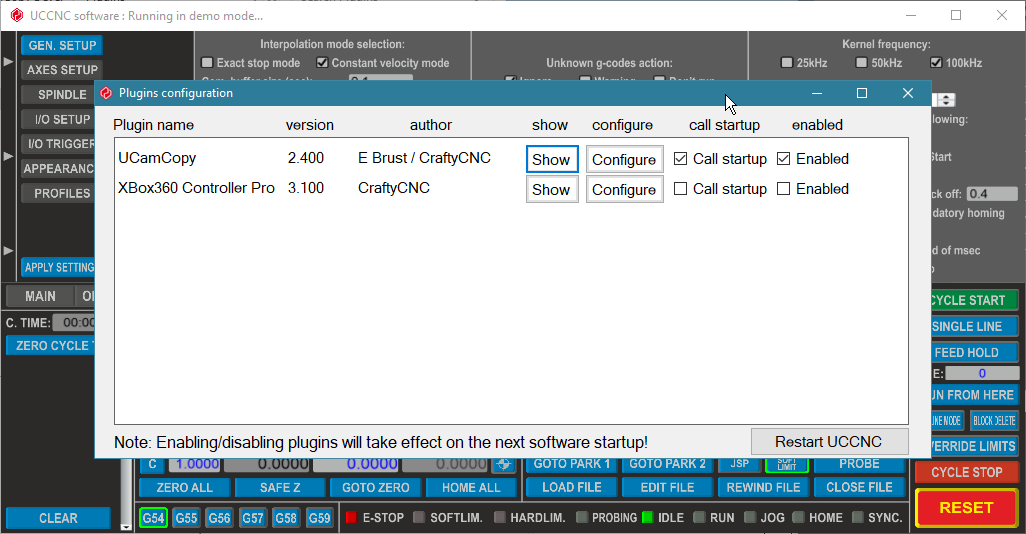Click the CLEAR button
Viewport: 1026px width, 534px height.
click(58, 518)
